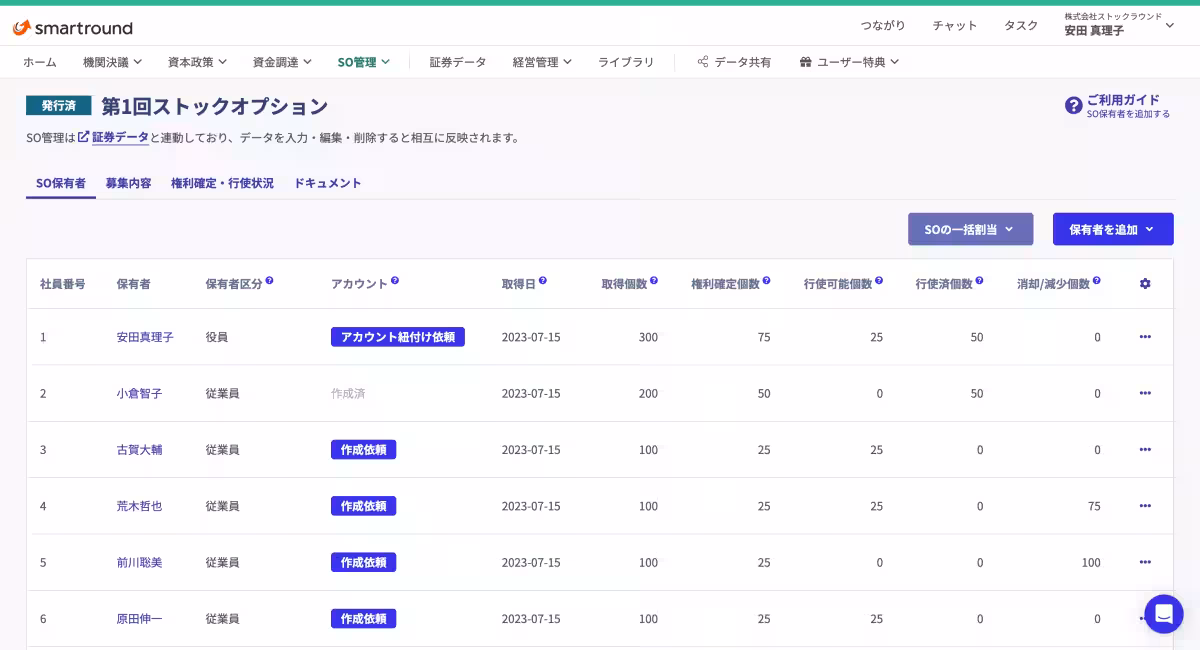Click help icon next to 取得日
Screen dimensions: 1200x650
(x=543, y=281)
